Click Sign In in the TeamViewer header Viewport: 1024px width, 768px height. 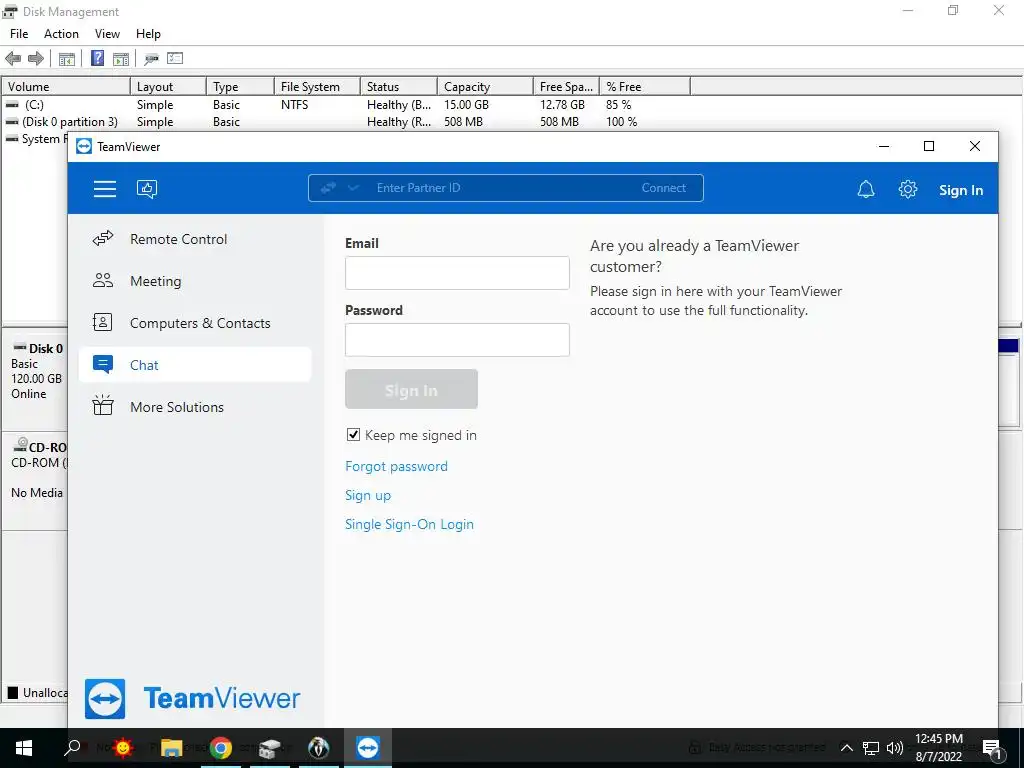click(961, 190)
